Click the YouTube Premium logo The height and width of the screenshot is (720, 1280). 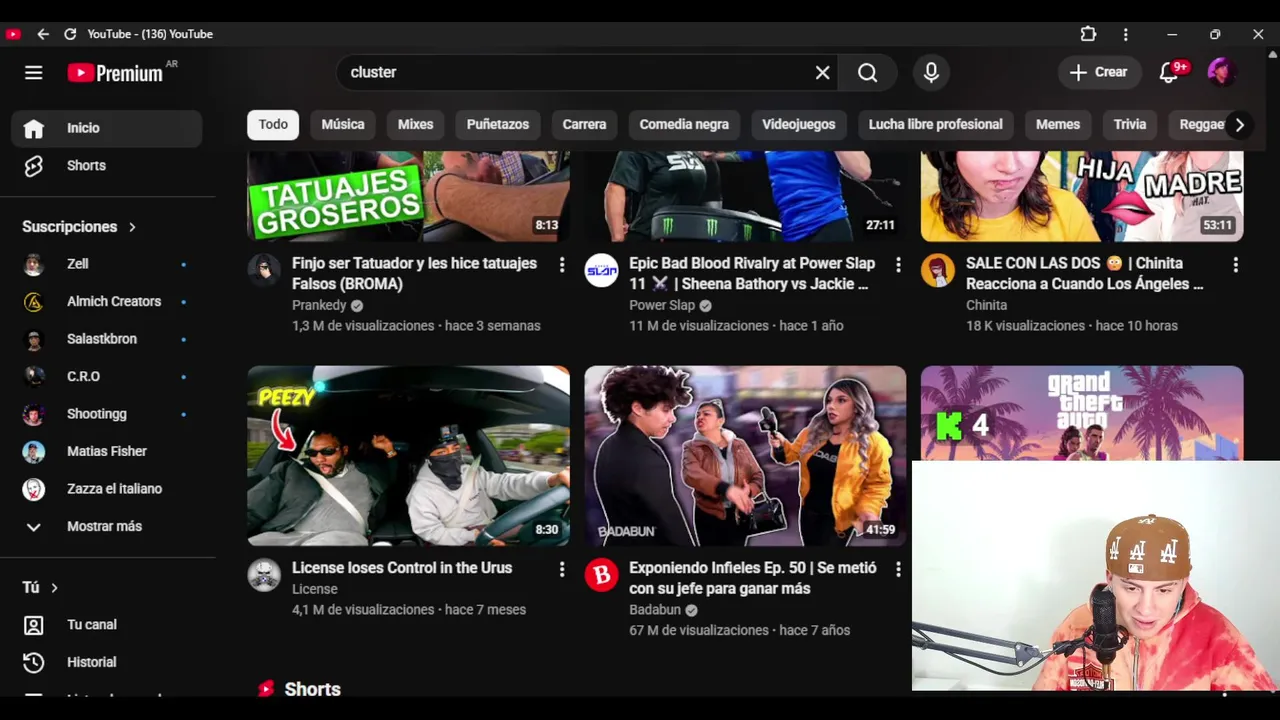(x=115, y=73)
